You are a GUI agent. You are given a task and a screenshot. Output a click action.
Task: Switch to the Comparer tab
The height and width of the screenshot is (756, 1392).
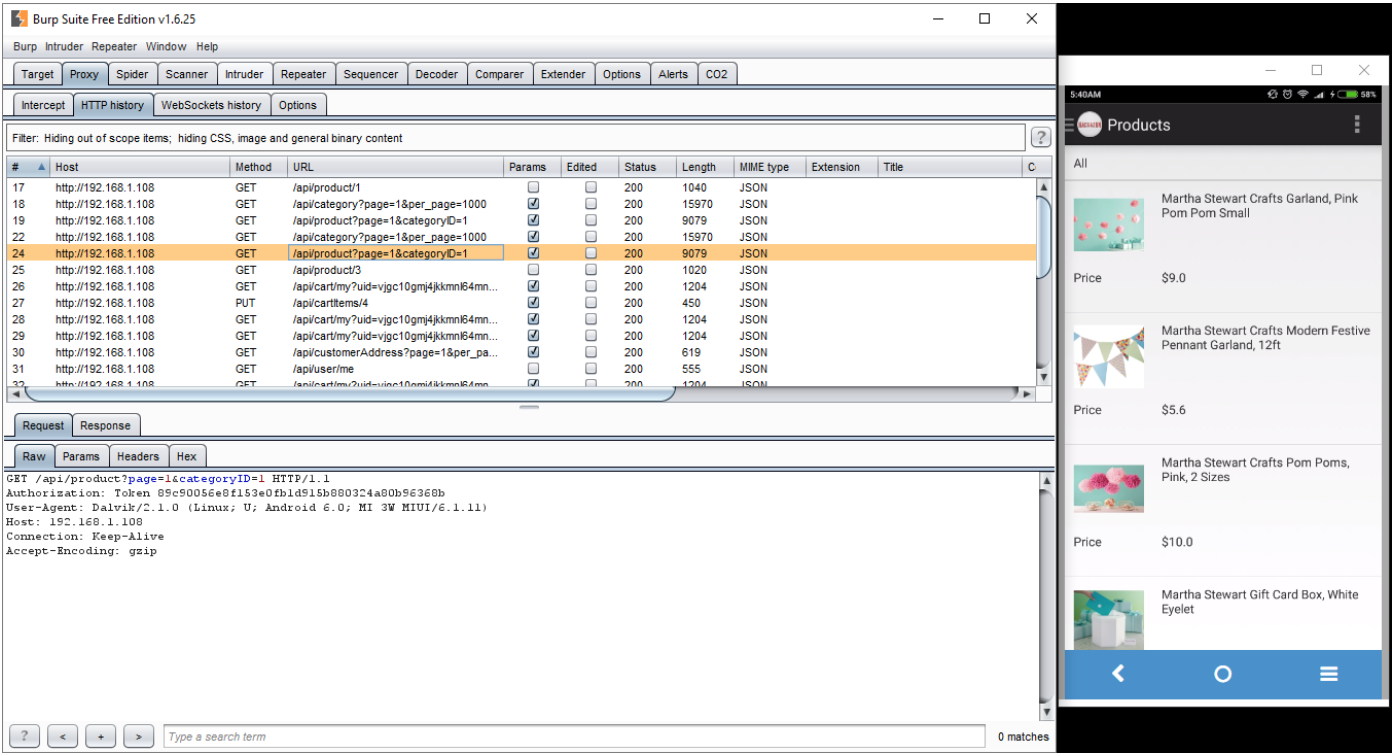click(499, 74)
